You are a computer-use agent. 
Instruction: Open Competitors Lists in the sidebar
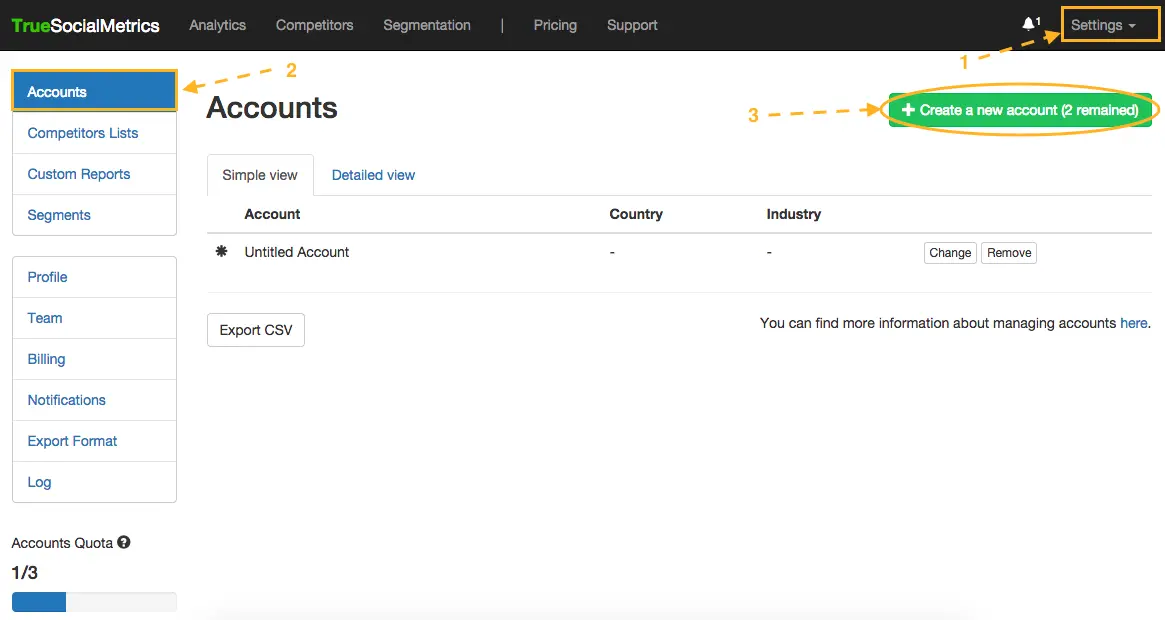tap(83, 133)
